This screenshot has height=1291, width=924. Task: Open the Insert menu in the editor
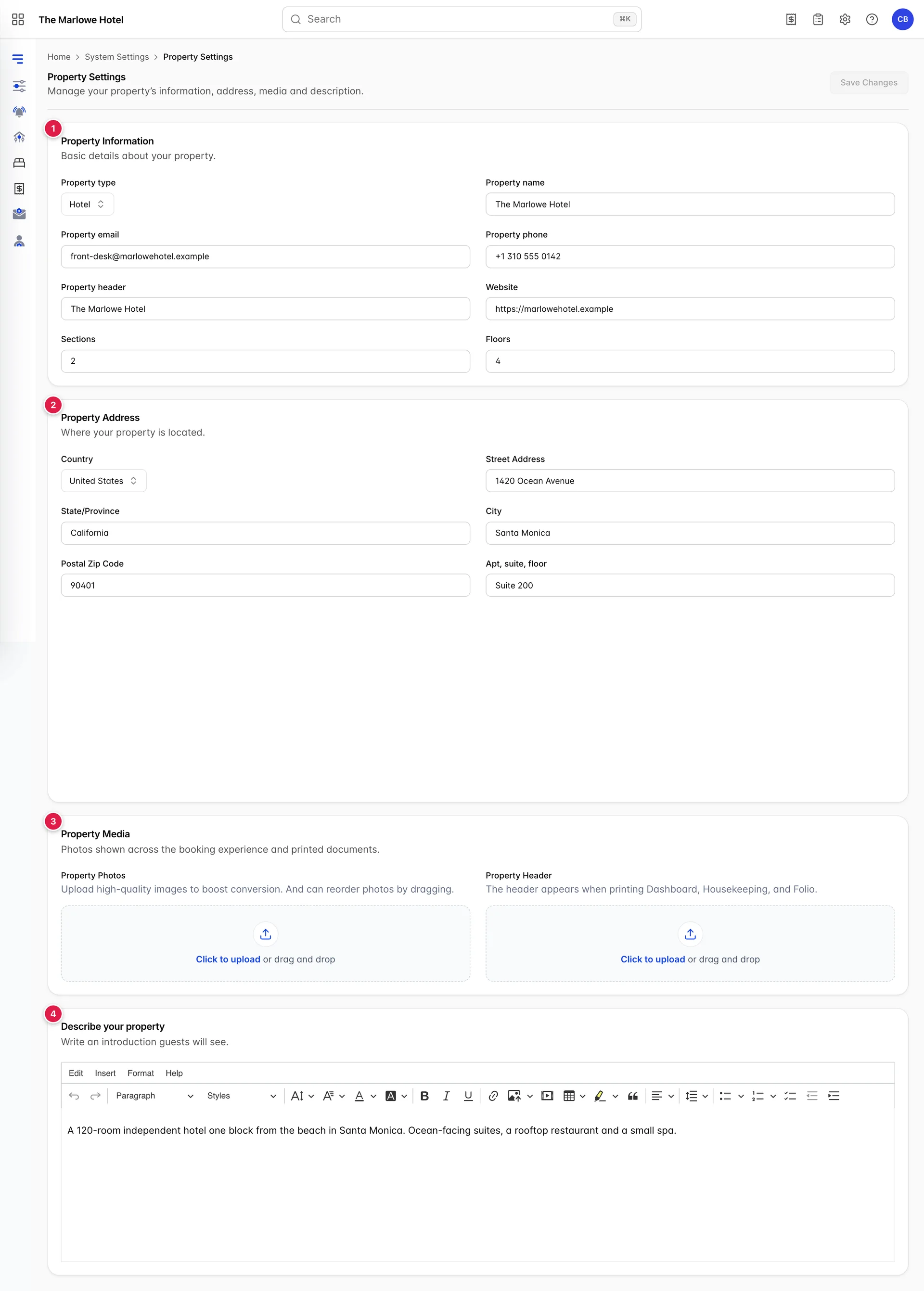(x=105, y=1073)
